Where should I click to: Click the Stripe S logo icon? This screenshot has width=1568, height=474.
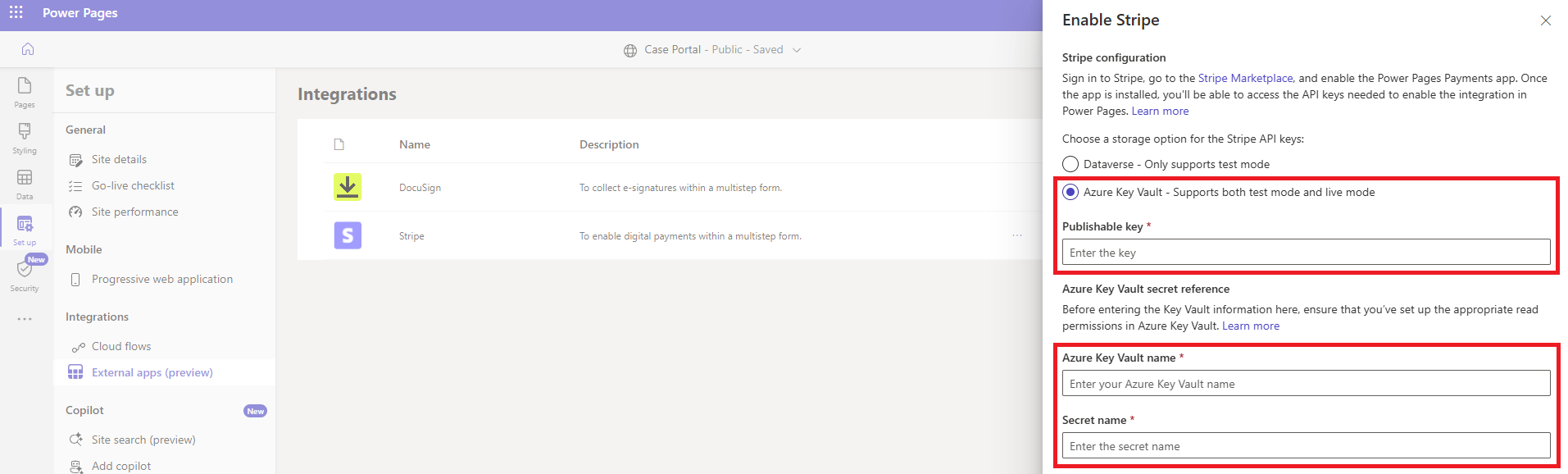tap(348, 235)
